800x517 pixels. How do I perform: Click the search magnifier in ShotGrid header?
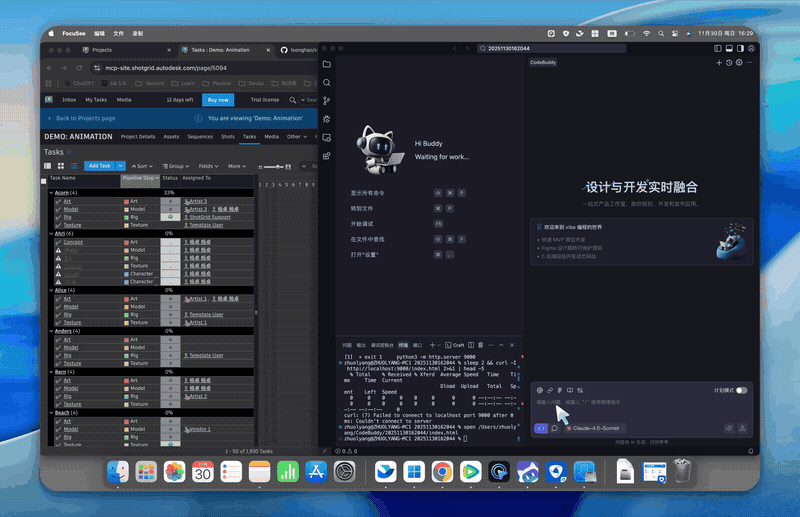(x=293, y=100)
